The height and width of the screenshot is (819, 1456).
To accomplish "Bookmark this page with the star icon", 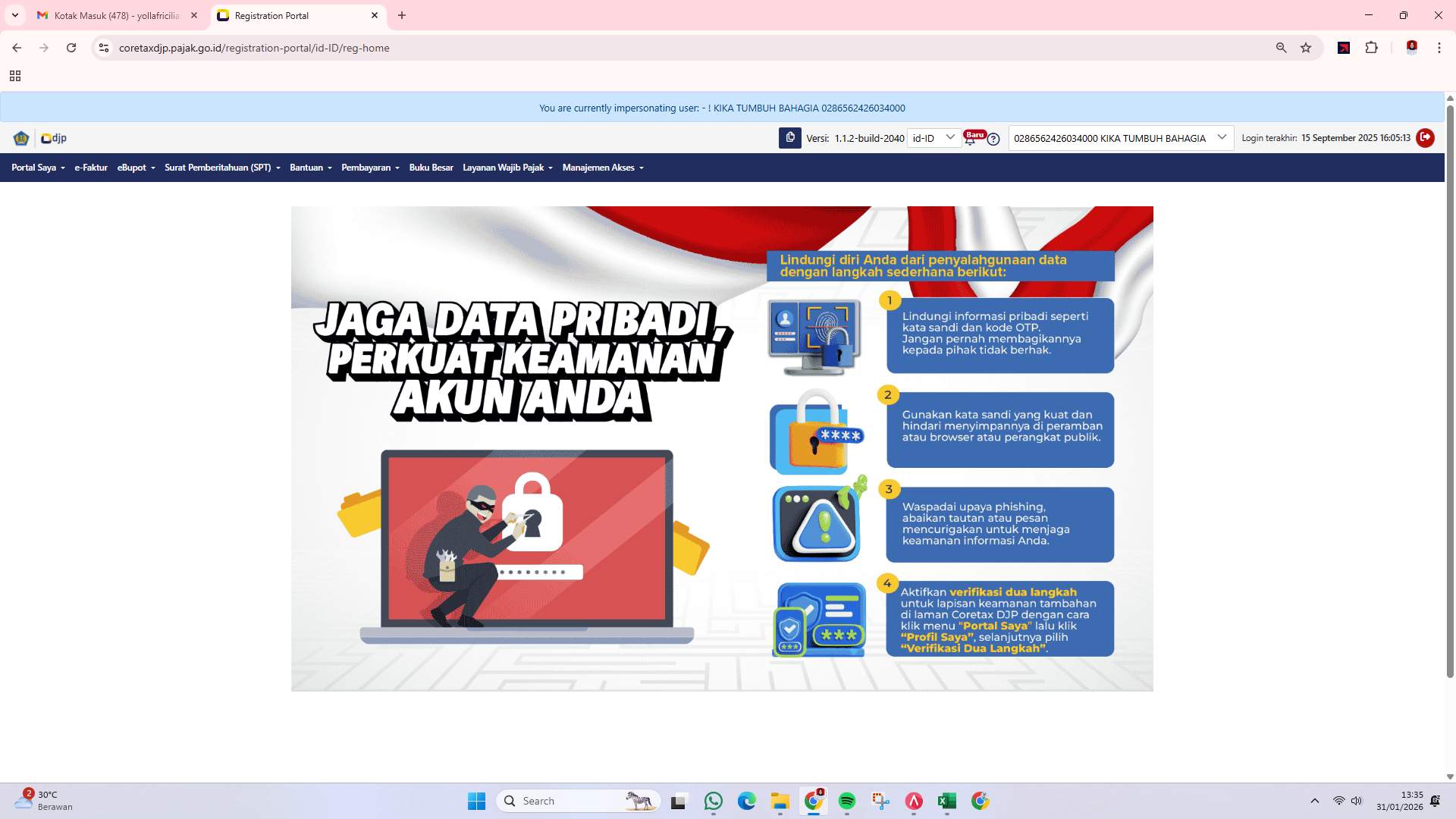I will tap(1306, 47).
